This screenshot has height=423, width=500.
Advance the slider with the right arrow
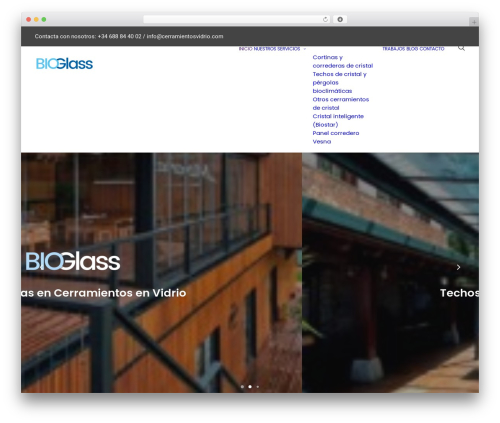tap(458, 267)
